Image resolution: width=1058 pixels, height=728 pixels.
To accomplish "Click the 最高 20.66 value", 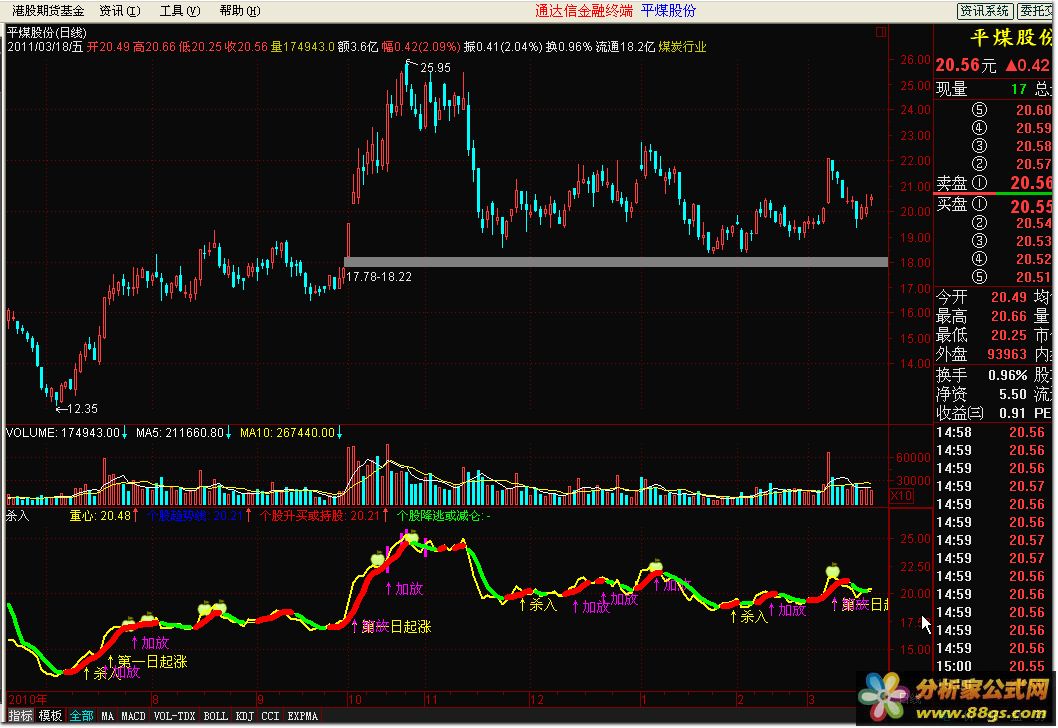I will click(x=1009, y=316).
